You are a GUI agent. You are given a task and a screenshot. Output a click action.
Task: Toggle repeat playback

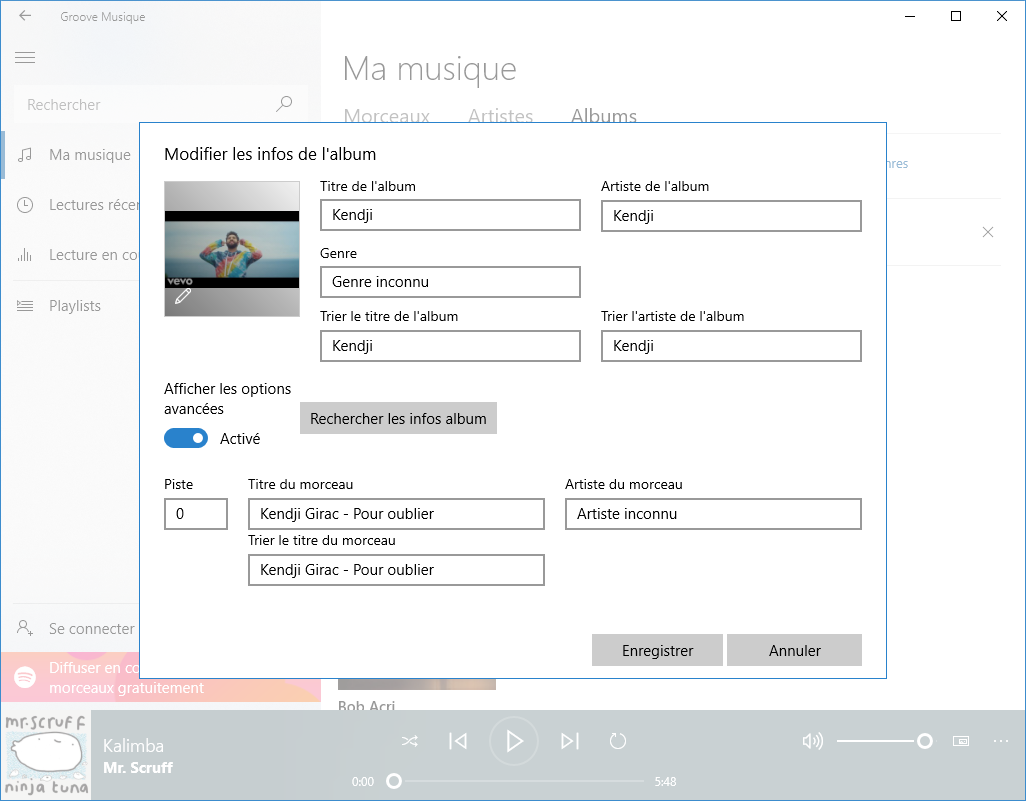(x=618, y=741)
